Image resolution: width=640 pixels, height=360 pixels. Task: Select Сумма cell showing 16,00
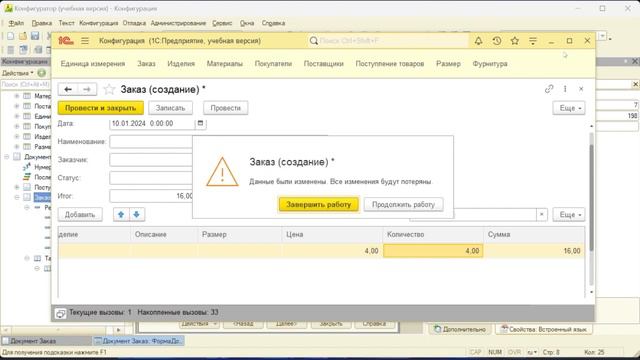point(534,251)
